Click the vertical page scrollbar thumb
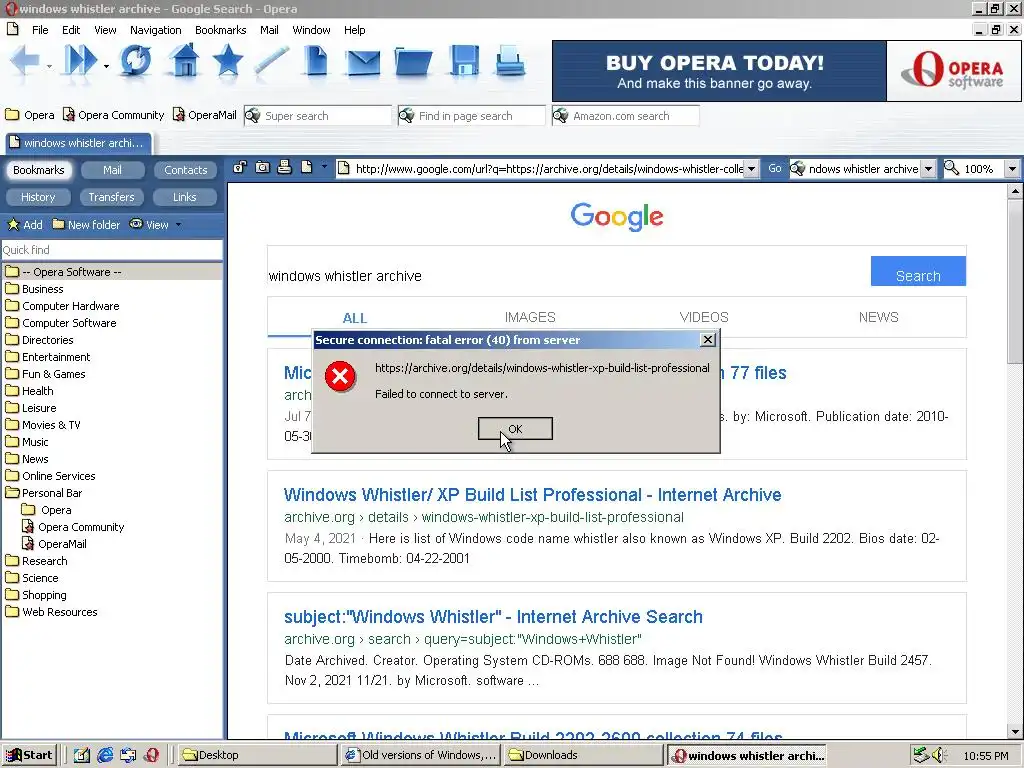Image resolution: width=1024 pixels, height=768 pixels. click(x=1014, y=281)
